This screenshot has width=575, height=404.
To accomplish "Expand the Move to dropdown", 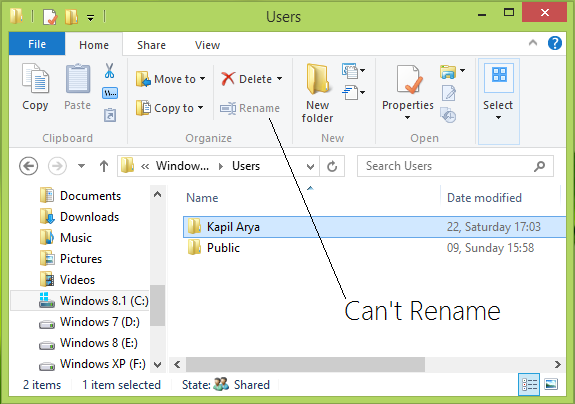I will point(202,79).
